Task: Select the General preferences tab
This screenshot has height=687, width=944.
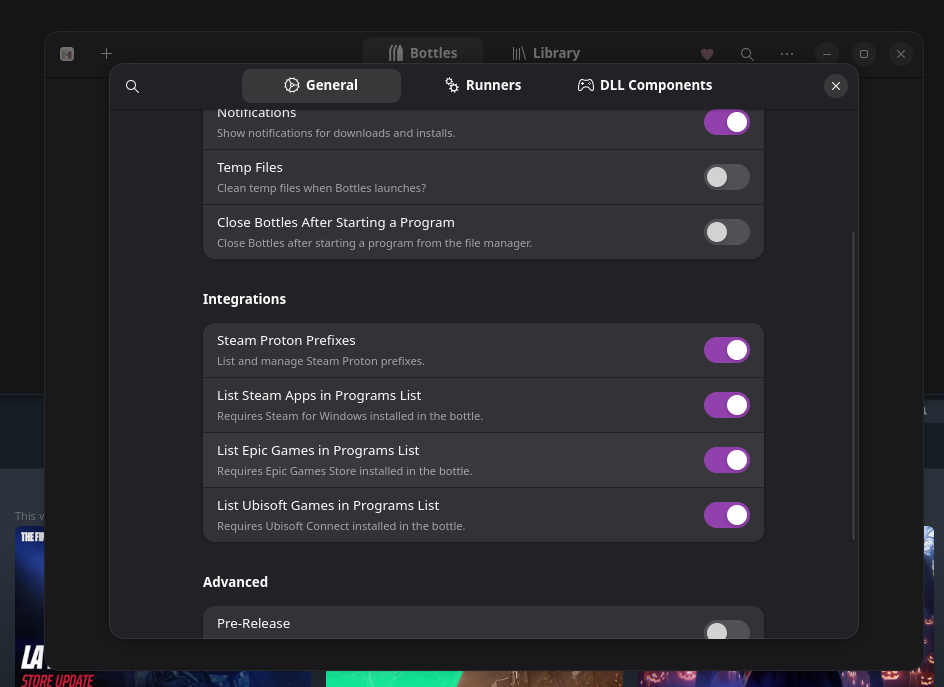Action: [x=321, y=86]
